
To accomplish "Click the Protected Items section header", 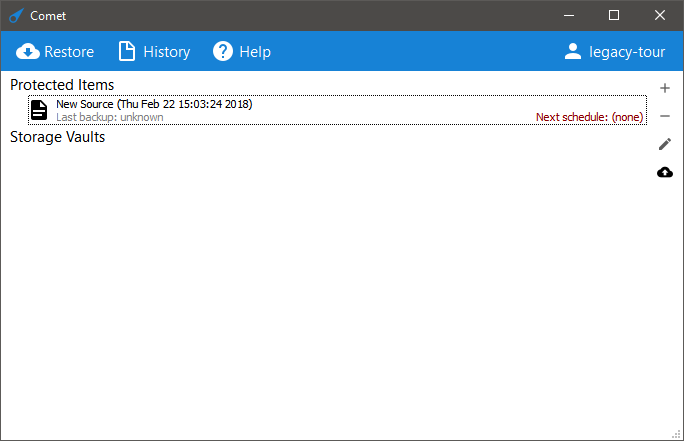I will click(62, 85).
